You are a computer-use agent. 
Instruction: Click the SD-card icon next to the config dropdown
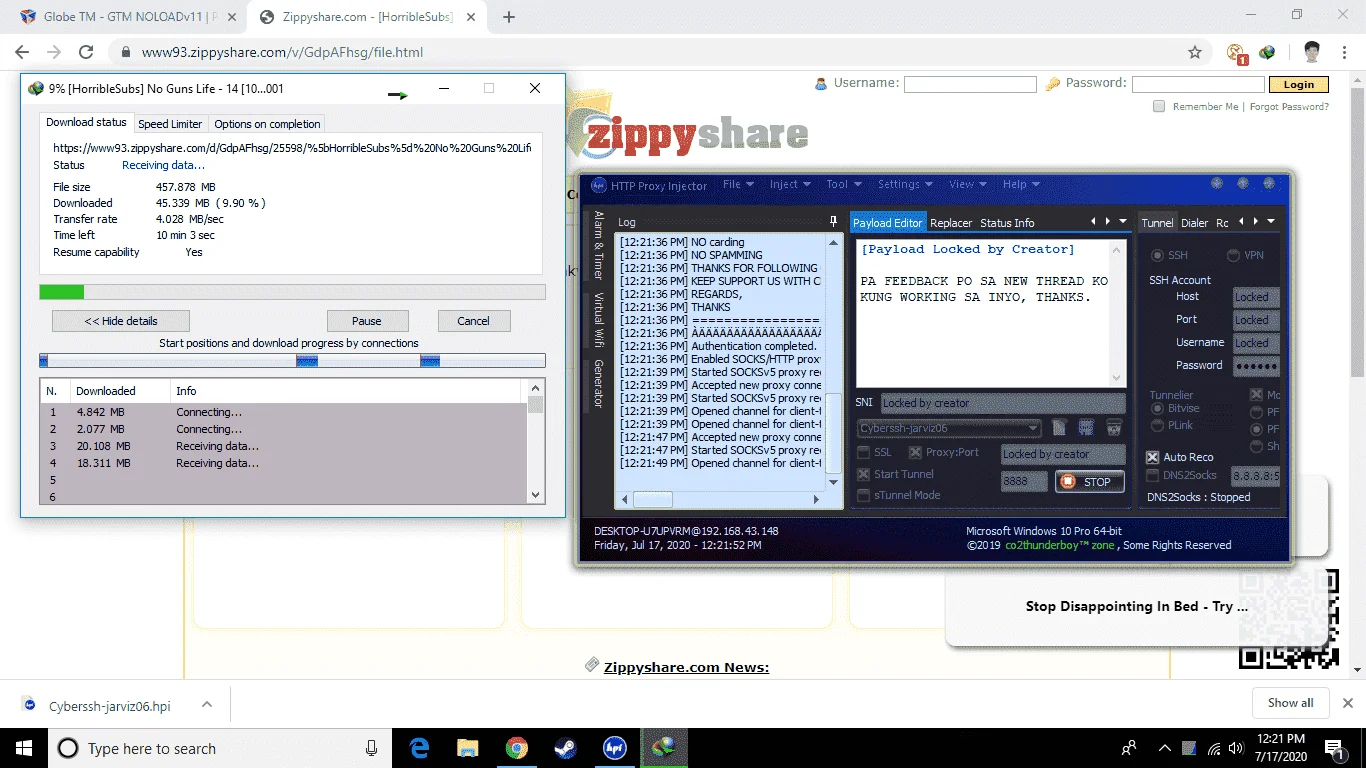[1061, 428]
